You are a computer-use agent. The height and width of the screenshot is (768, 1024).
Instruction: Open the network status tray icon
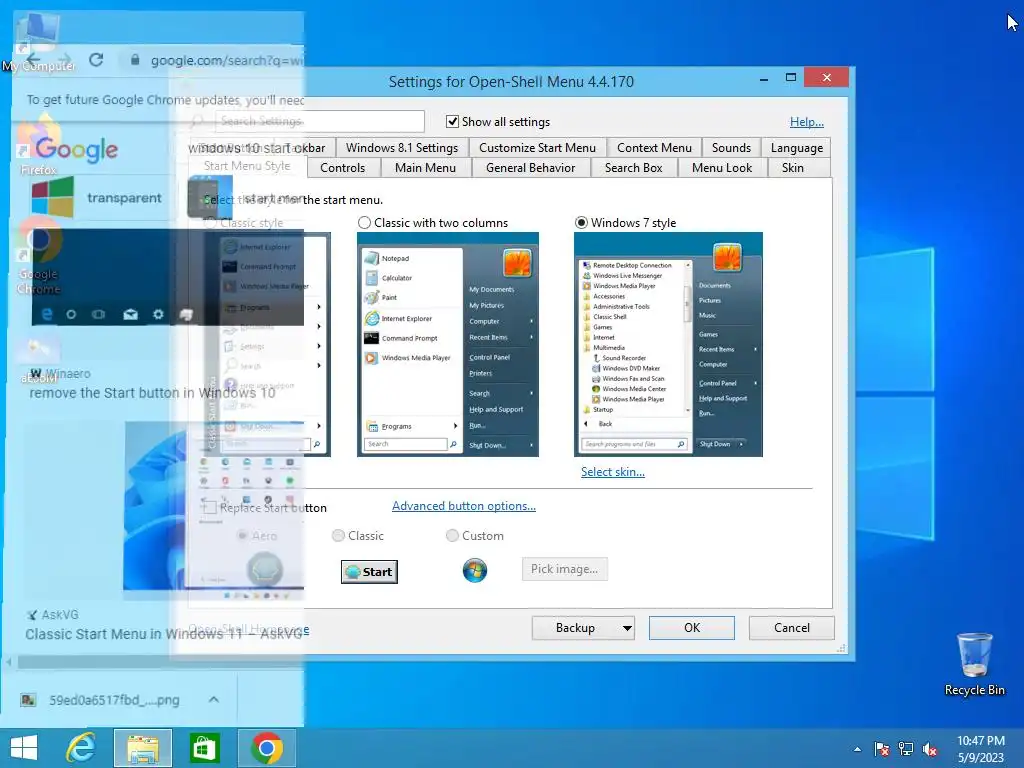pyautogui.click(x=906, y=749)
